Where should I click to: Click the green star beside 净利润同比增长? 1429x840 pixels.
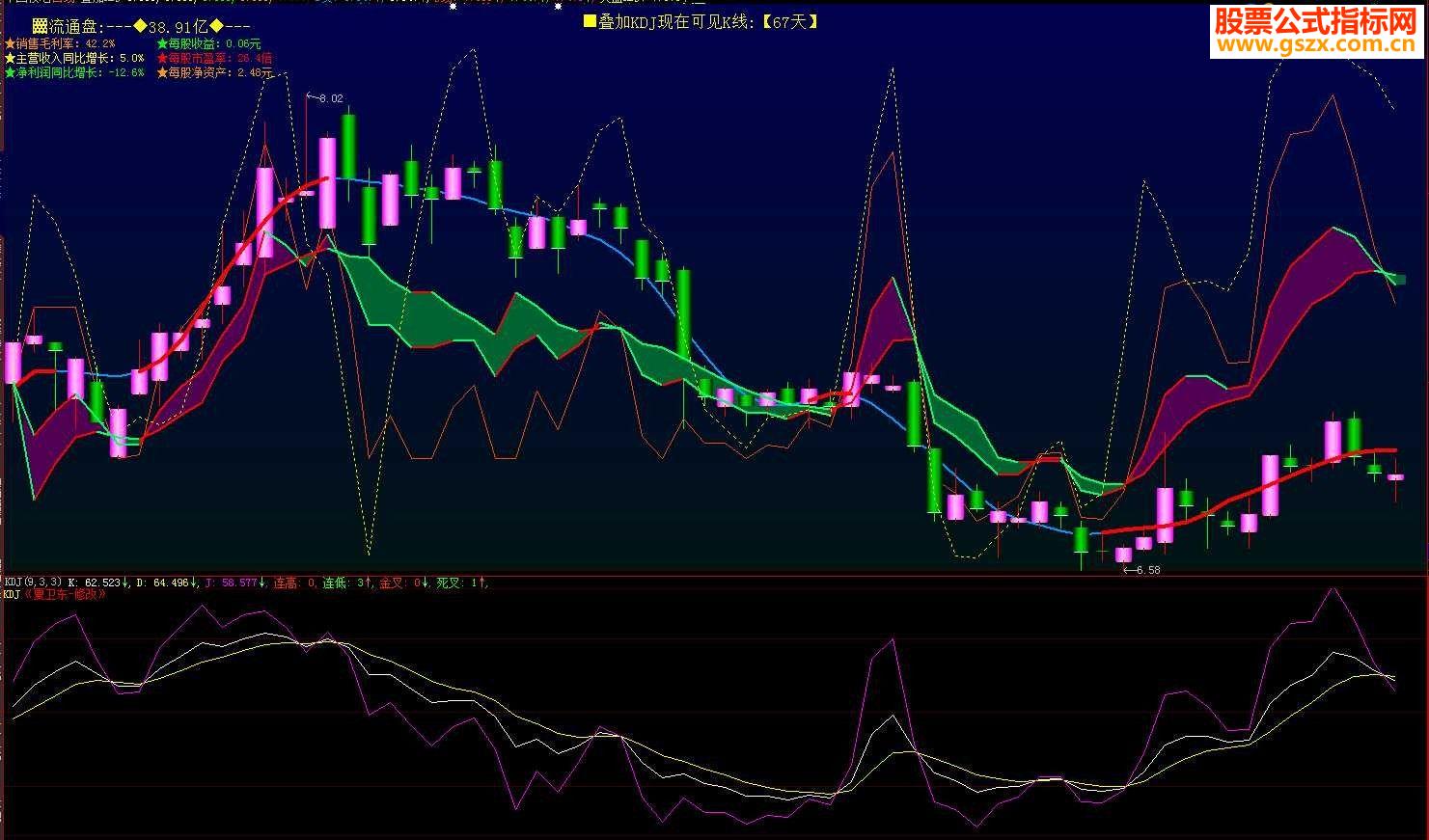tap(11, 72)
